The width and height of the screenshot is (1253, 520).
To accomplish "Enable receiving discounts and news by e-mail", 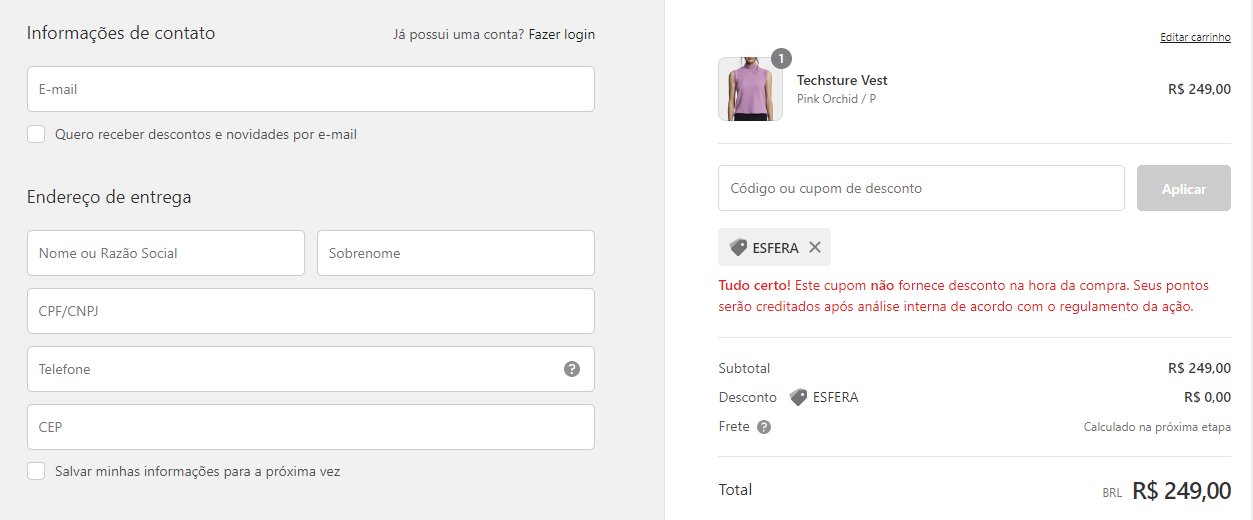I will pos(36,134).
